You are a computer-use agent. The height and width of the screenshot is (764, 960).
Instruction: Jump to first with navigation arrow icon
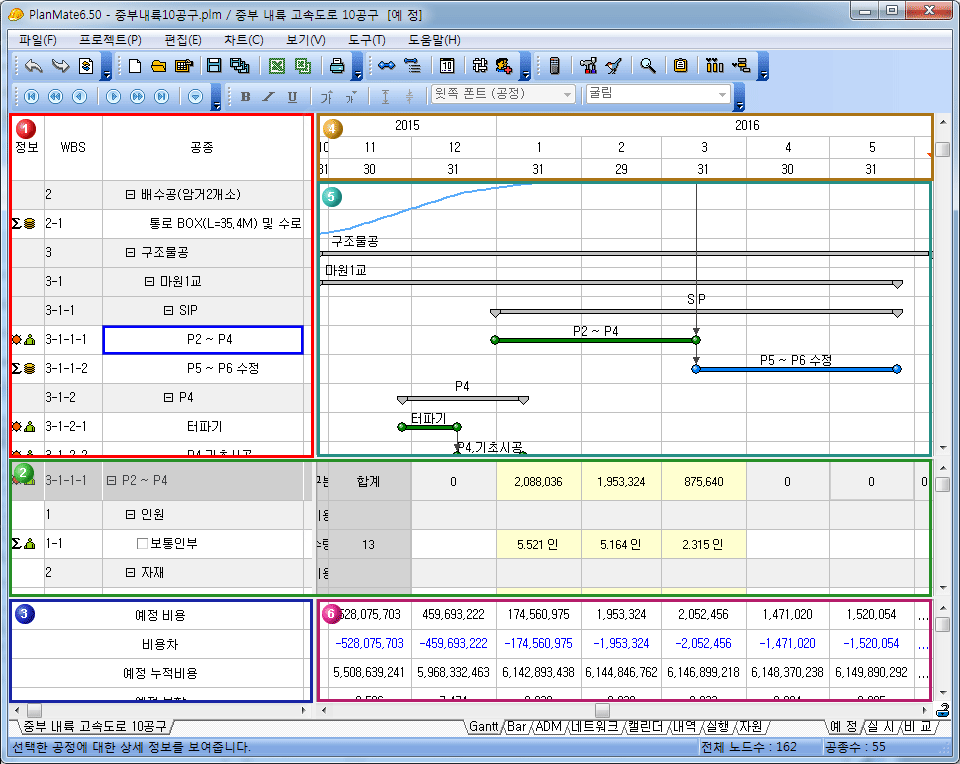click(31, 96)
